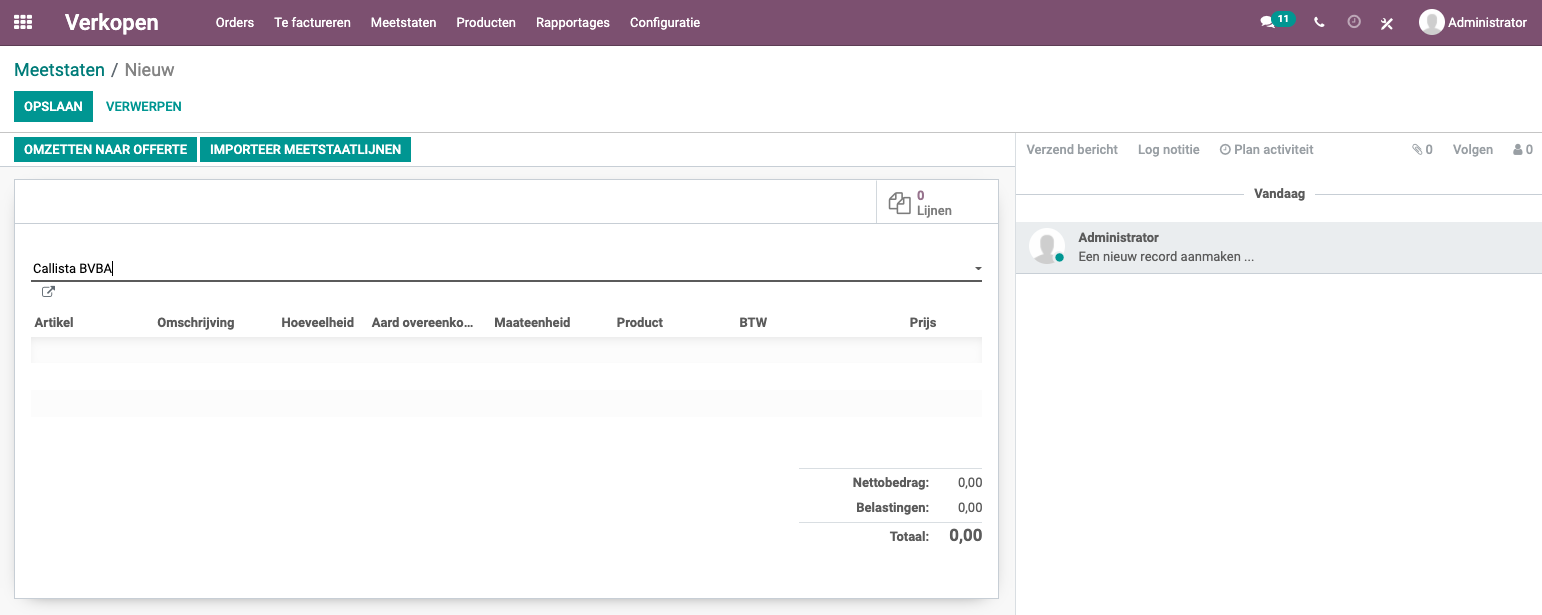Viewport: 1542px width, 615px height.
Task: Click the Lijnen documents icon
Action: 900,203
